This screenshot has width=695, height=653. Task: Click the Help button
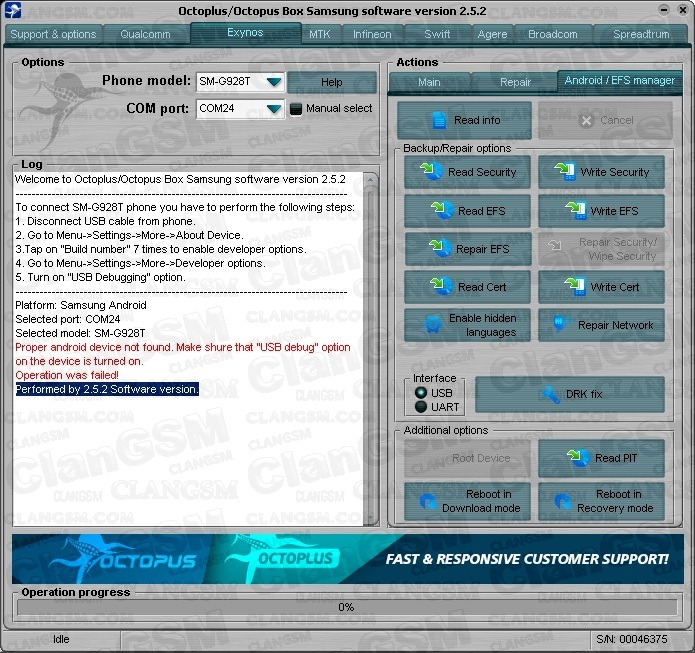(x=332, y=82)
